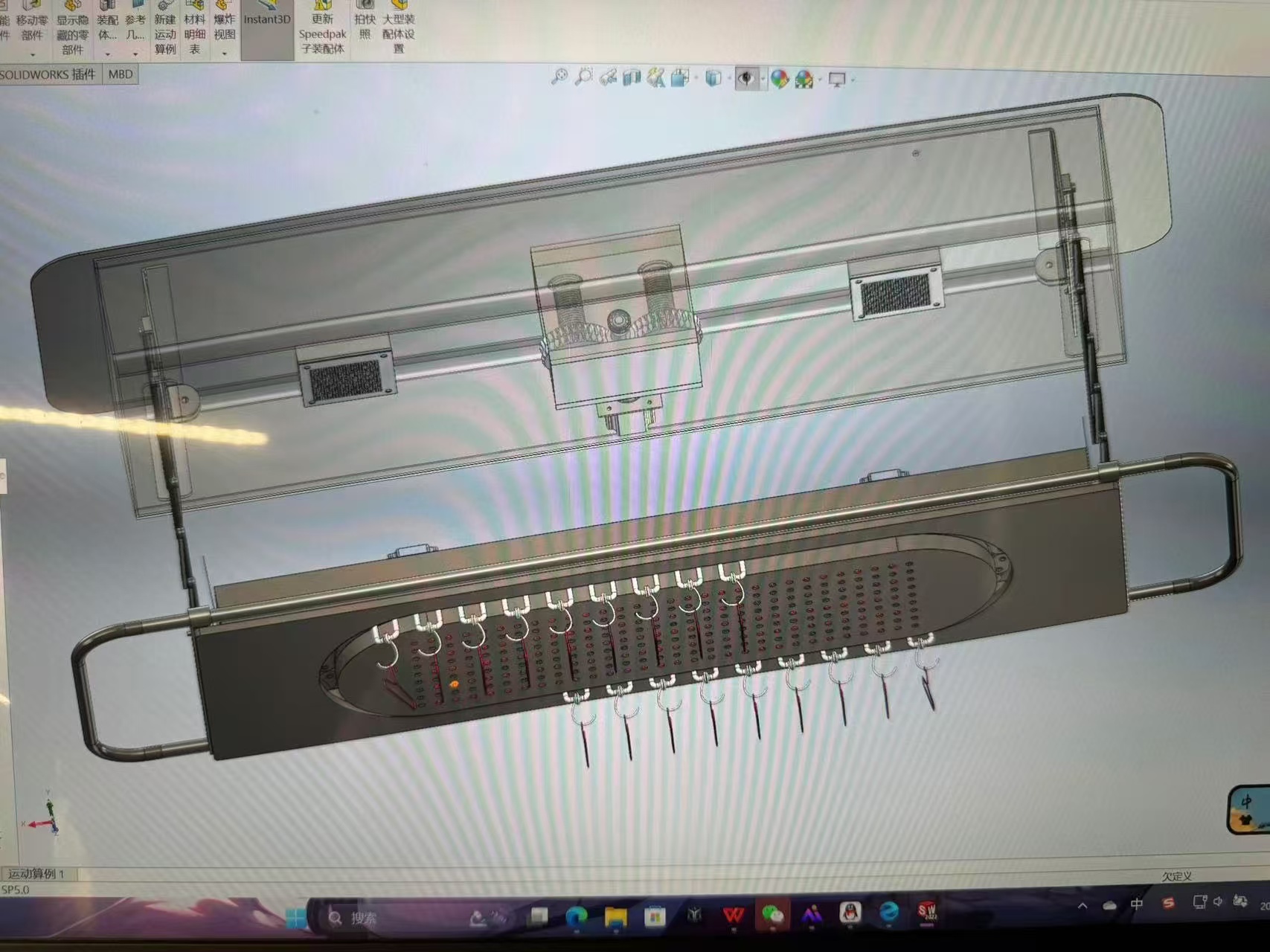Expand the Exploded View dropdown arrow
Viewport: 1270px width, 952px height.
[225, 54]
